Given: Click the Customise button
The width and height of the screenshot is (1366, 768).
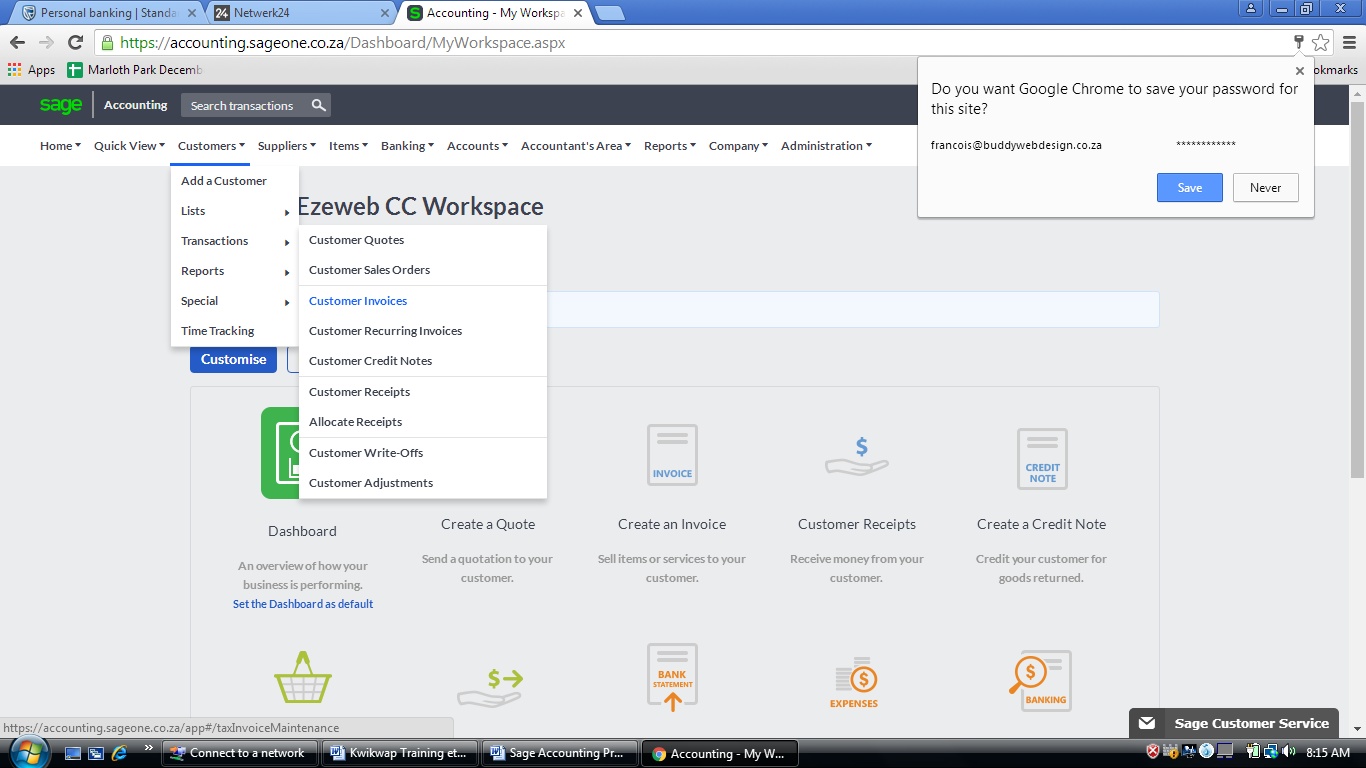Looking at the screenshot, I should (x=233, y=359).
